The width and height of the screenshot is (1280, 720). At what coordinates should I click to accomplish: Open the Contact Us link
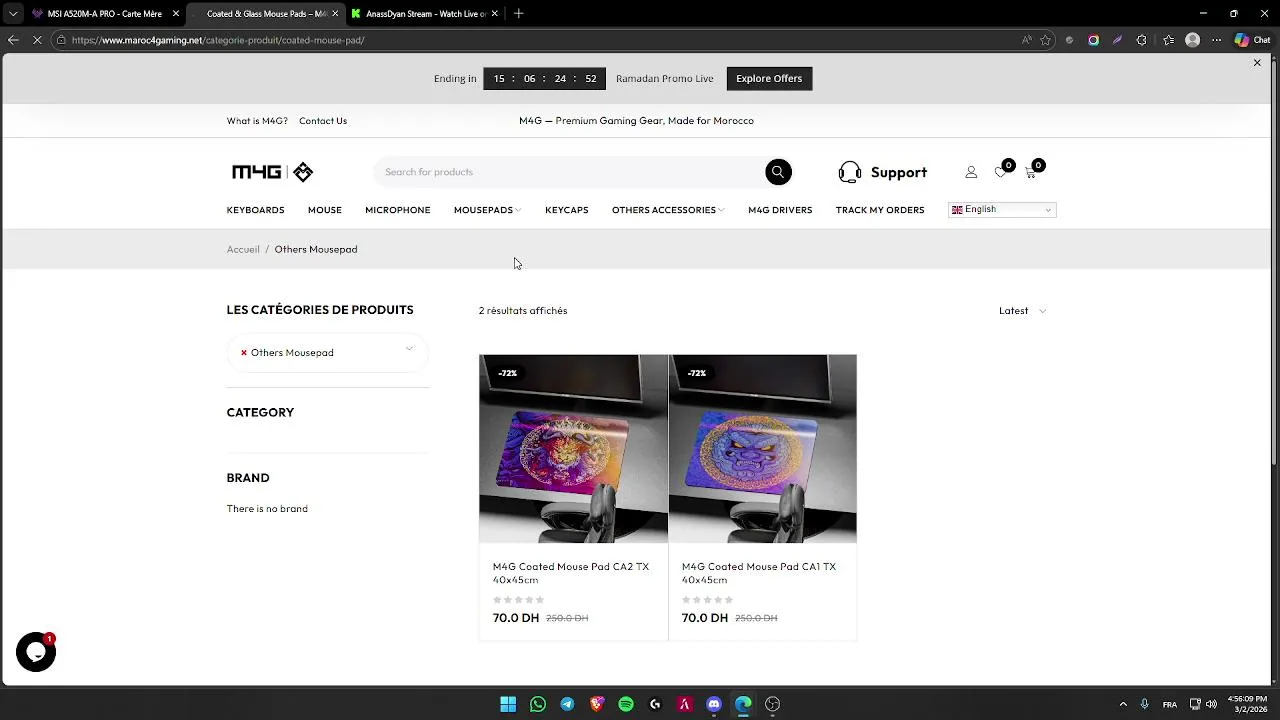[323, 121]
